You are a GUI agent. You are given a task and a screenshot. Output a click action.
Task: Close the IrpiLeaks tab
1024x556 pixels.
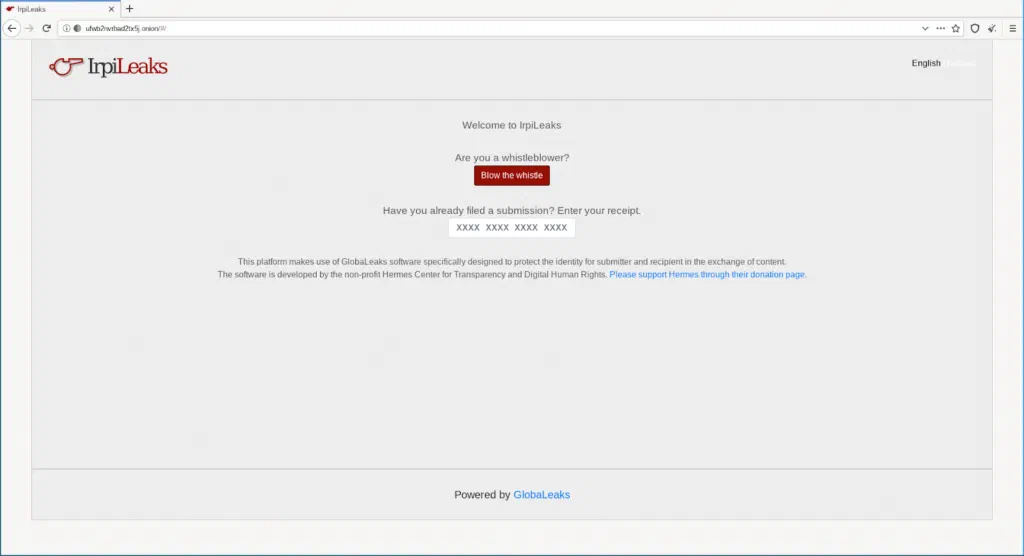(x=111, y=9)
